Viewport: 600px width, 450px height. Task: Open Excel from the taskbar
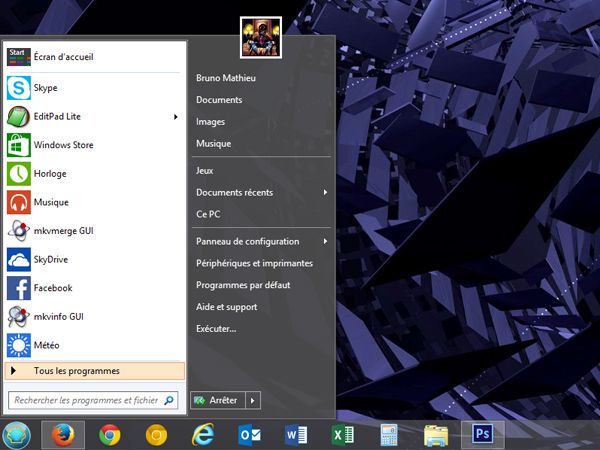coord(343,435)
